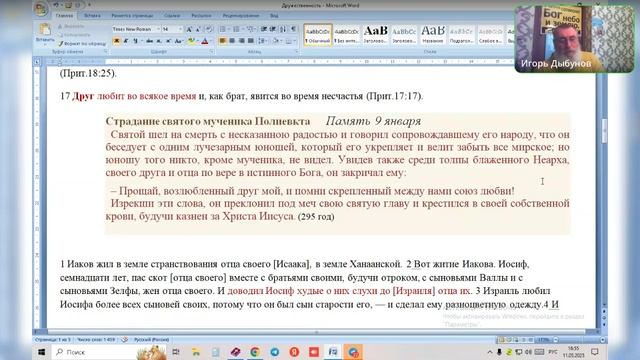Open the Windows Start menu
The width and height of the screenshot is (640, 360).
click(x=42, y=352)
